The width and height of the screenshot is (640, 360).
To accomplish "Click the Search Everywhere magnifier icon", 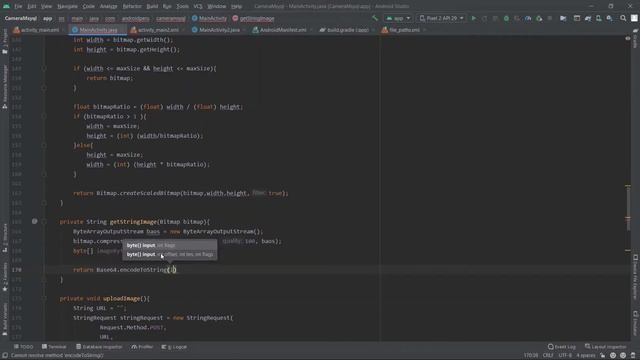I will 623,18.
